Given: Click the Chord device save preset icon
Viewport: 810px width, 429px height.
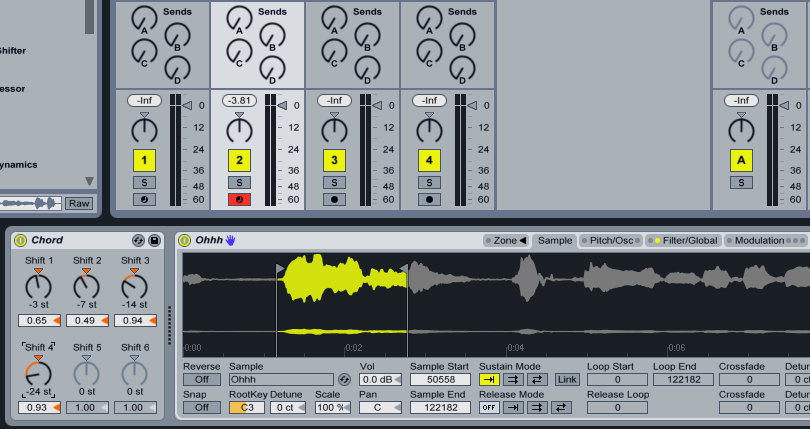Looking at the screenshot, I should pyautogui.click(x=154, y=241).
